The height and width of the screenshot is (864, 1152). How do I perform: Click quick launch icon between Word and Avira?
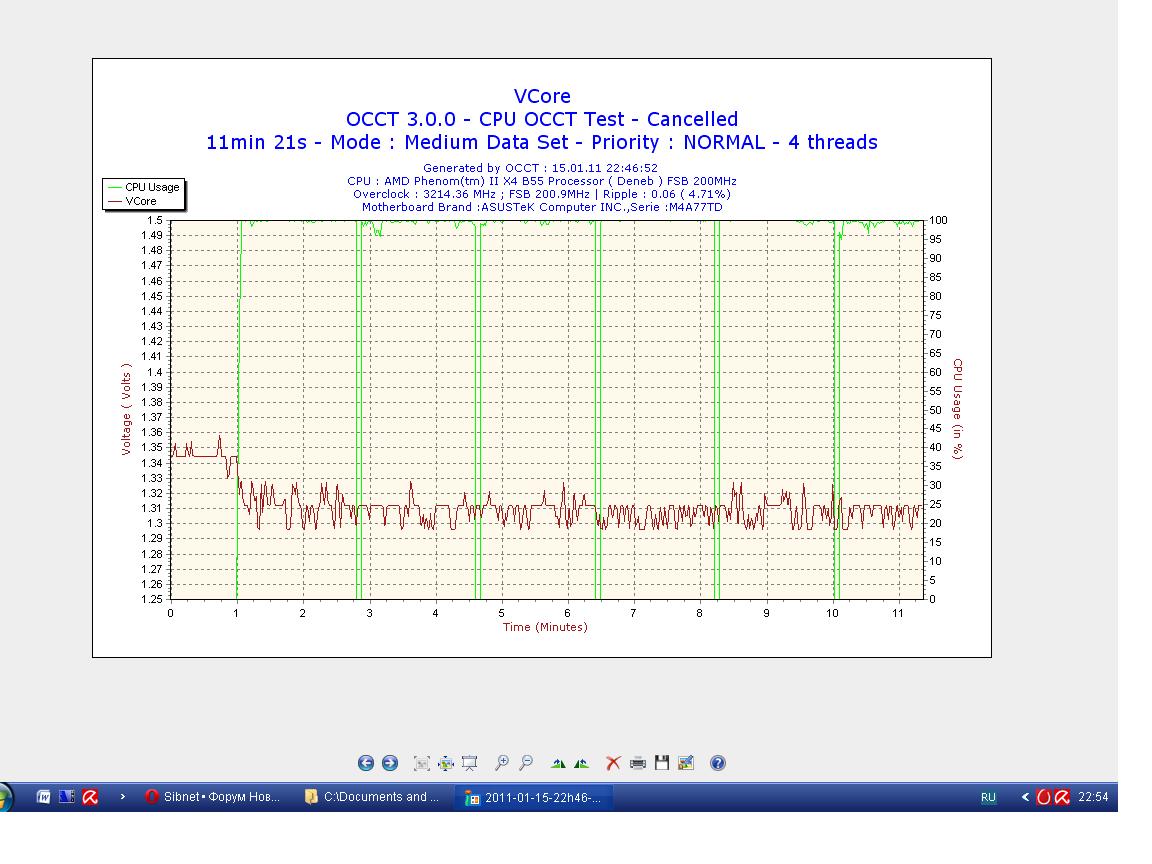click(x=67, y=797)
